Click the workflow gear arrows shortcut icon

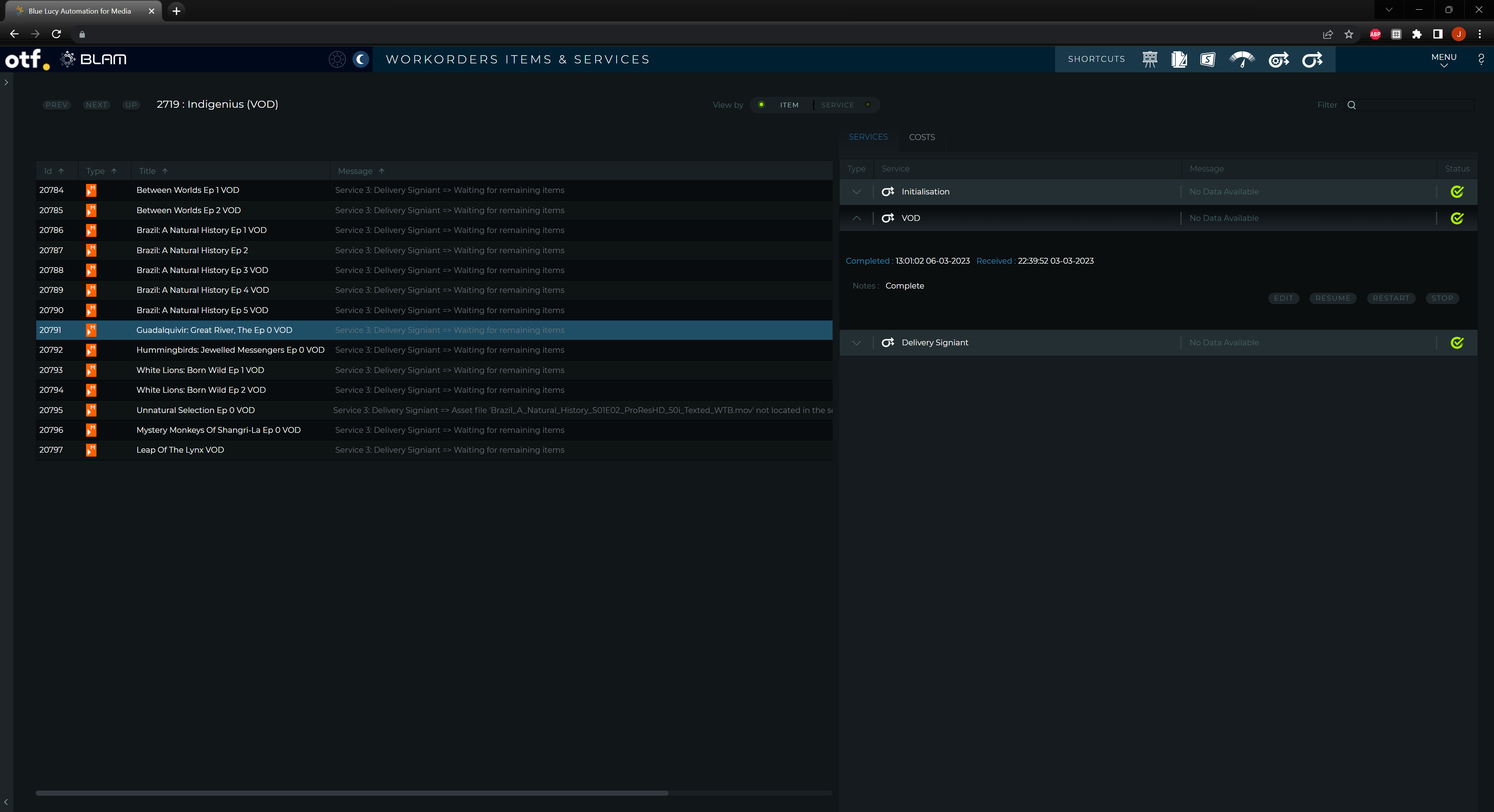coord(1278,59)
